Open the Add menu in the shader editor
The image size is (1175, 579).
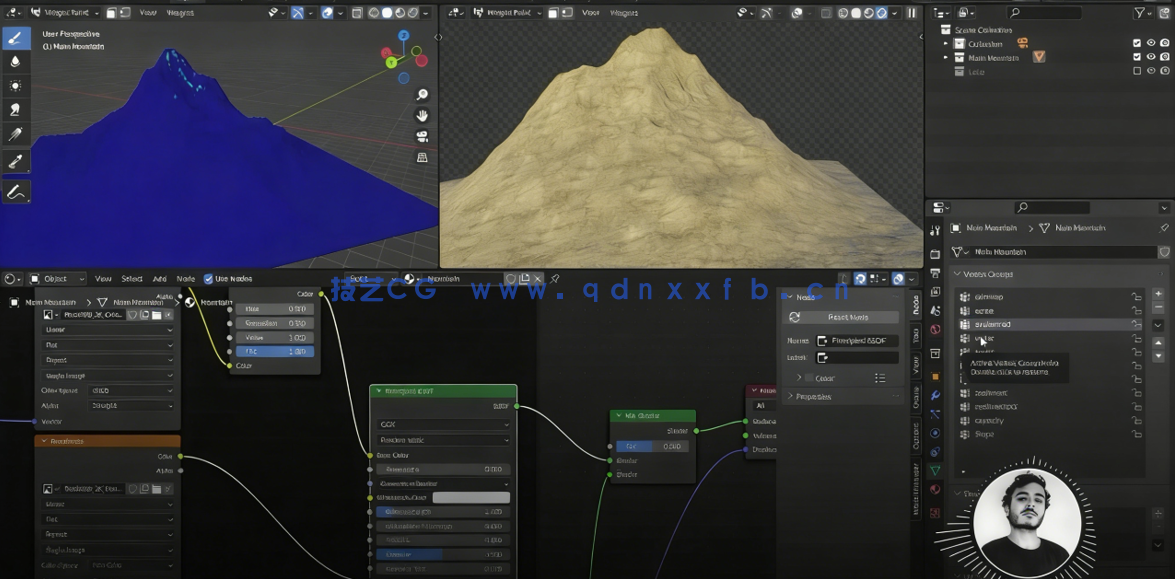pos(162,278)
